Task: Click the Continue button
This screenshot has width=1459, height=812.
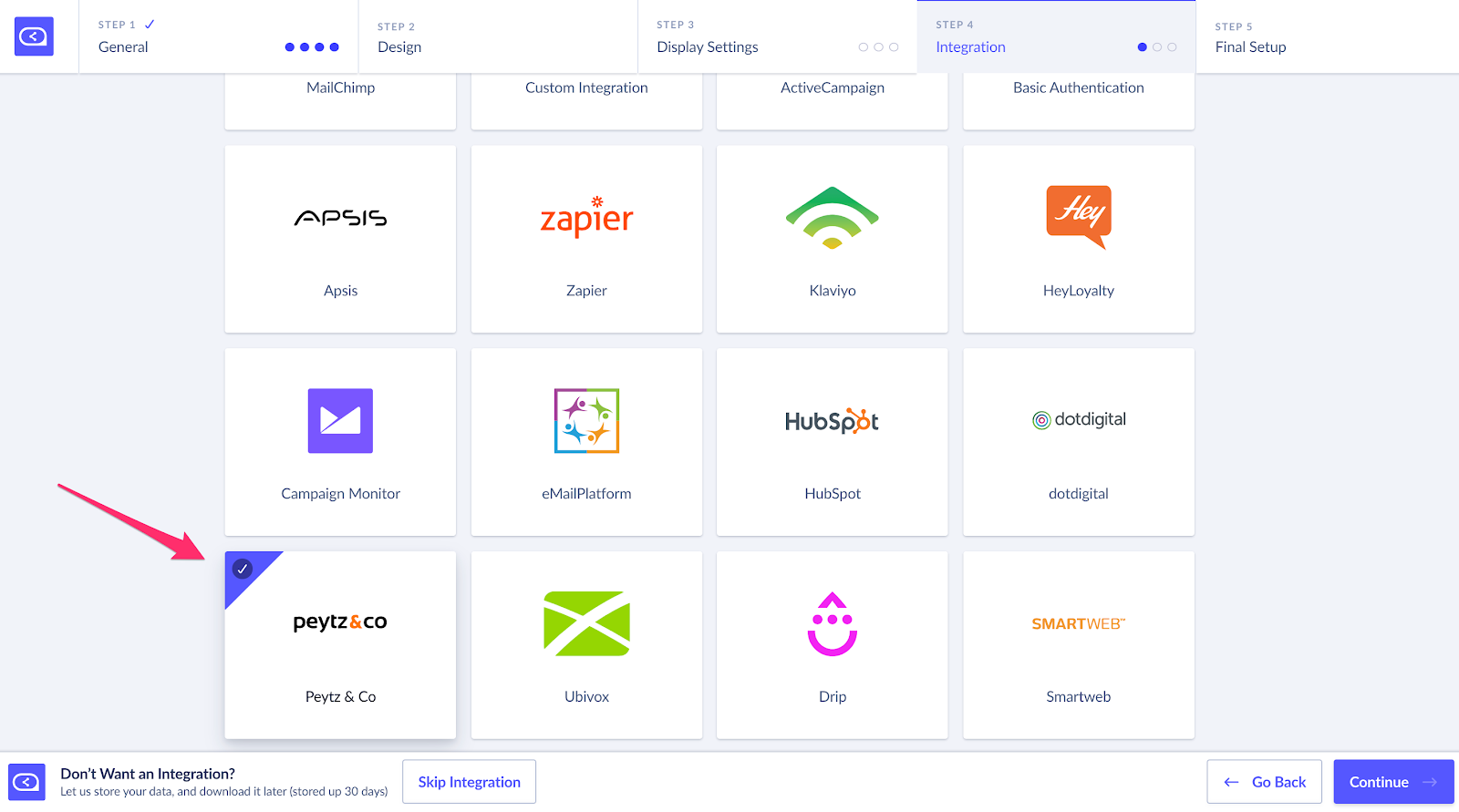Action: click(1393, 782)
